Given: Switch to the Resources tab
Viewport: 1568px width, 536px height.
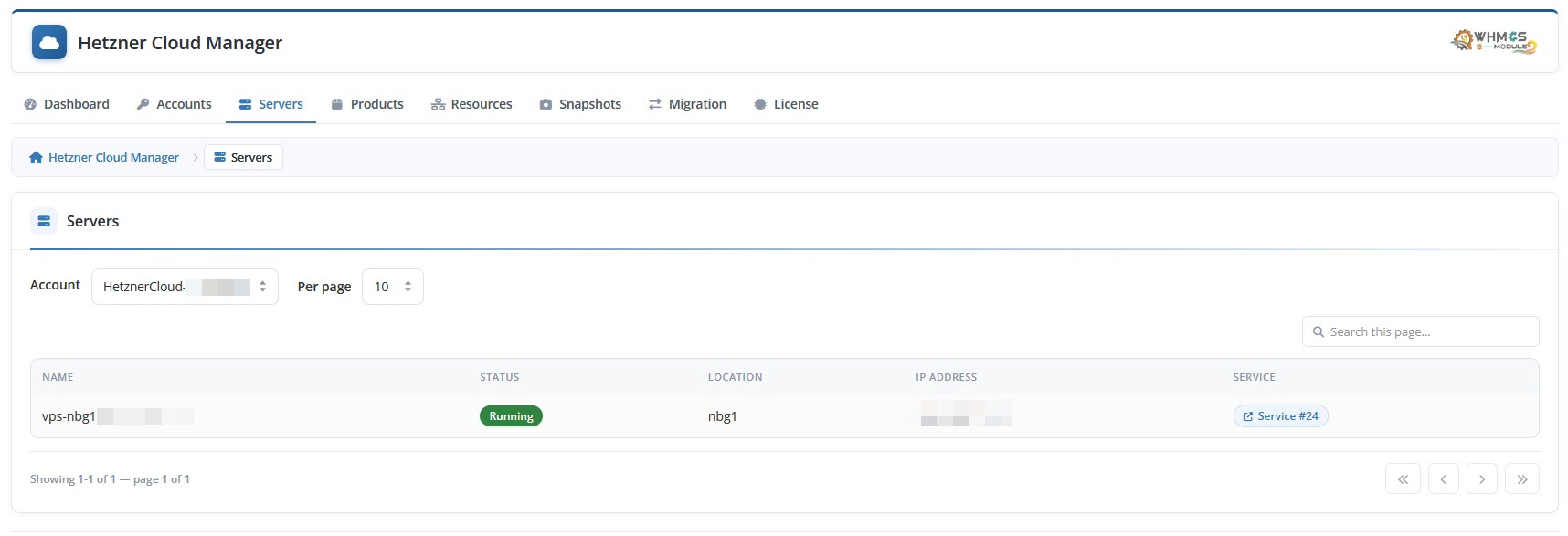Looking at the screenshot, I should (x=471, y=104).
